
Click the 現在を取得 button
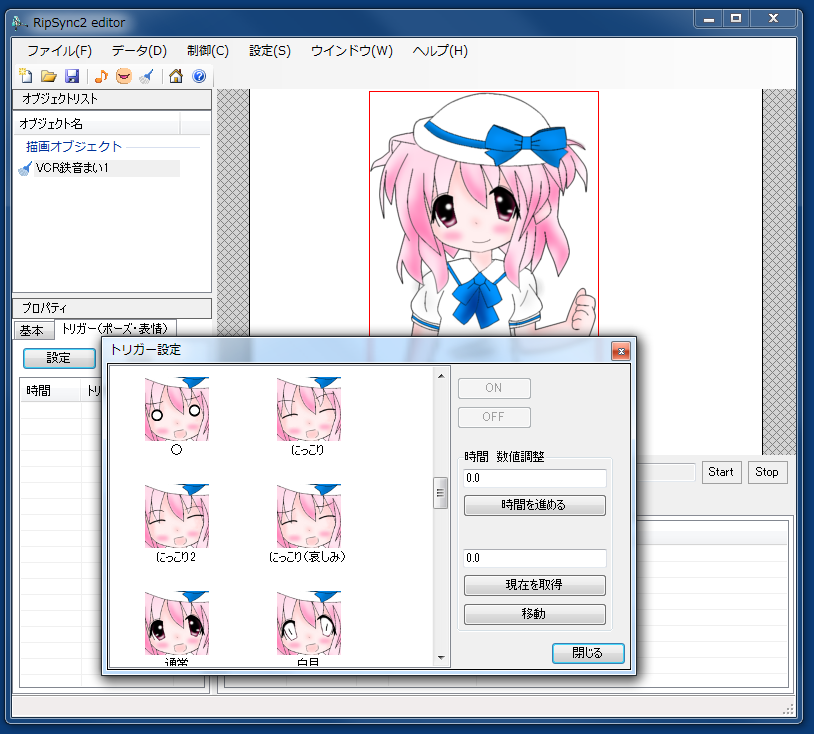[x=534, y=585]
